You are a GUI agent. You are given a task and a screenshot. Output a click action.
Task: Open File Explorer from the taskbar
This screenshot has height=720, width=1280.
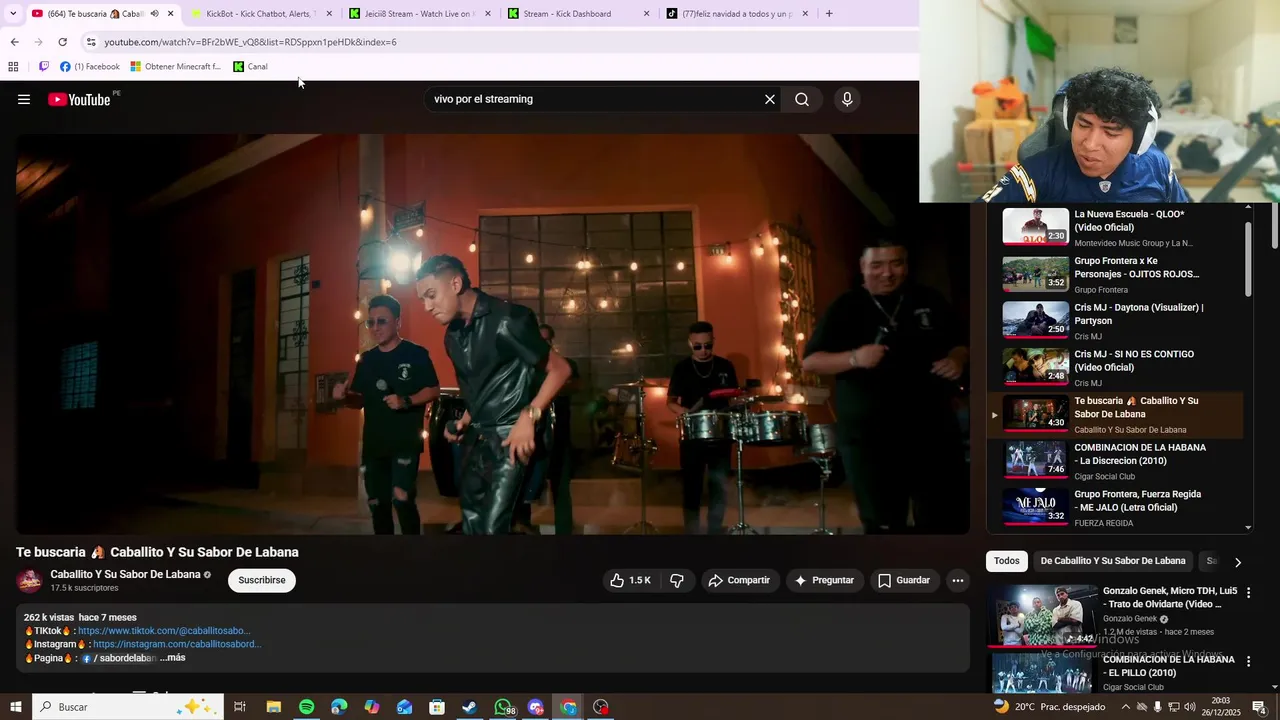(x=273, y=707)
